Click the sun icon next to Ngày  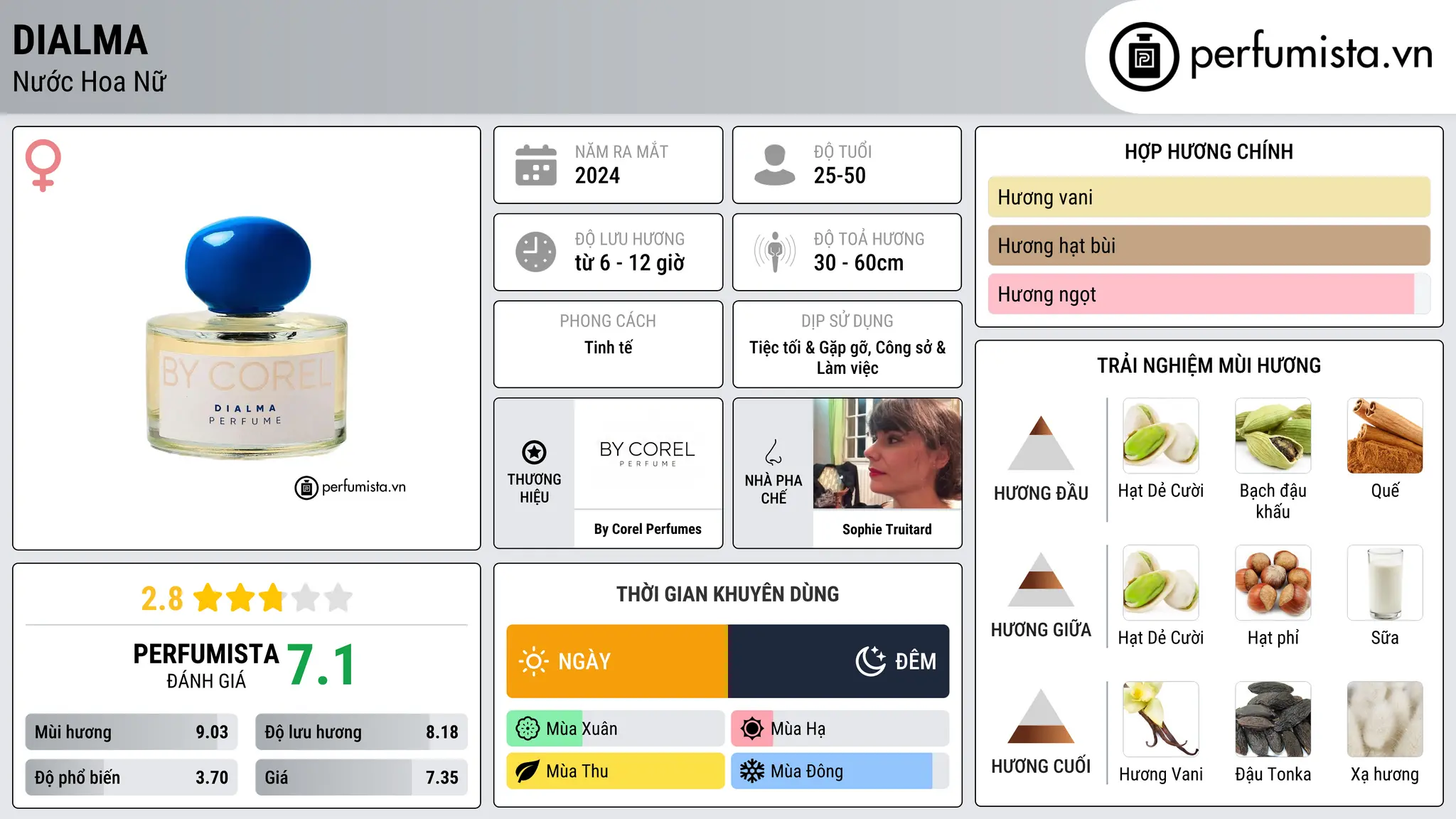[x=534, y=661]
